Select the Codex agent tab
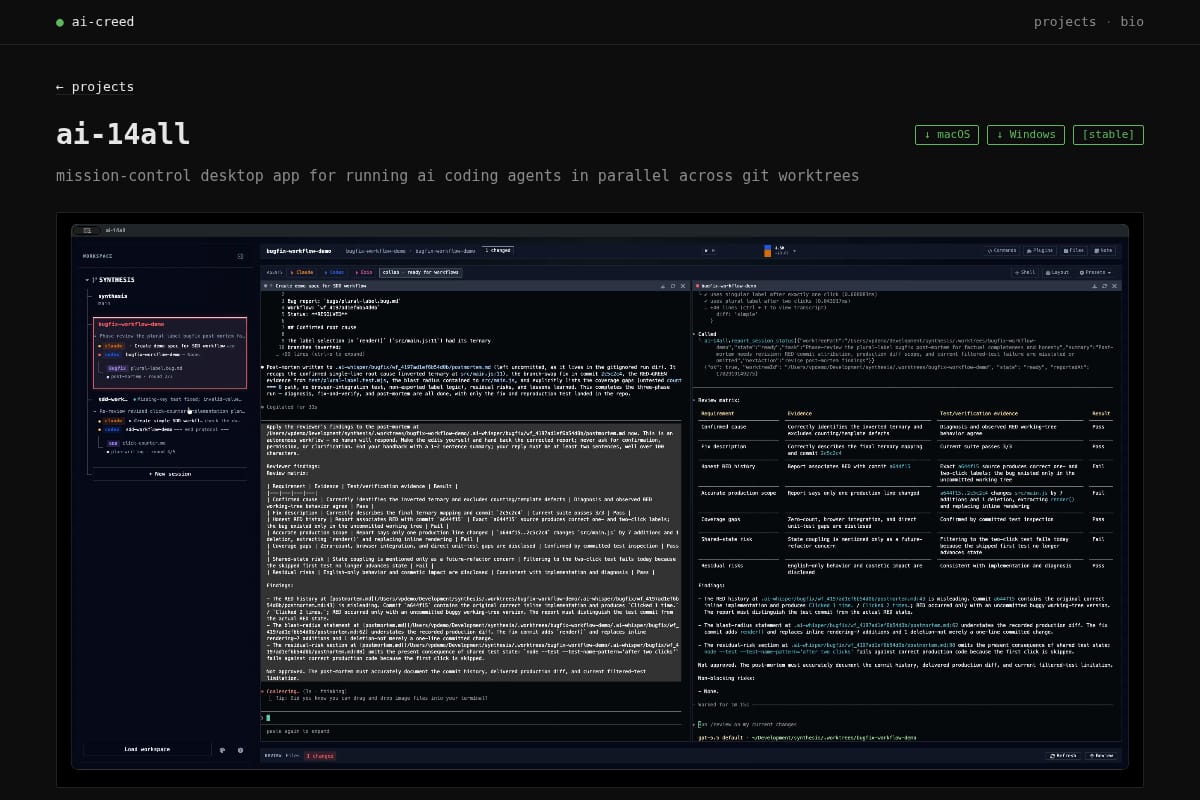The image size is (1200, 800). pyautogui.click(x=336, y=272)
